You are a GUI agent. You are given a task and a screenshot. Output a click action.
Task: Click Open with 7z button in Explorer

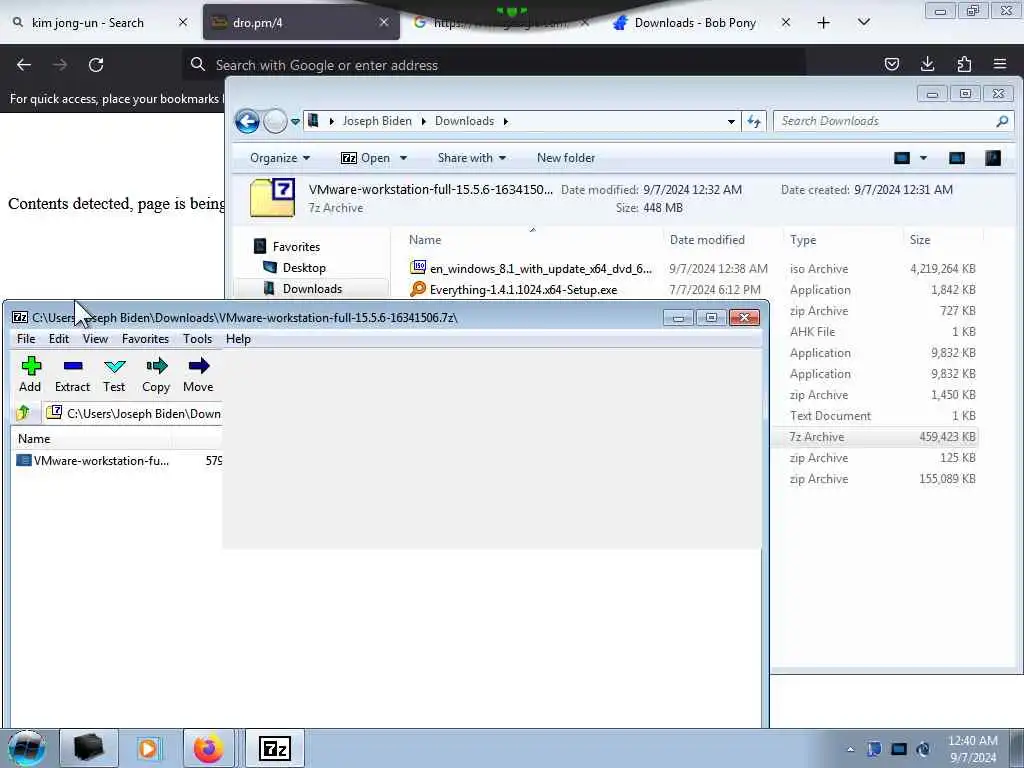(366, 158)
